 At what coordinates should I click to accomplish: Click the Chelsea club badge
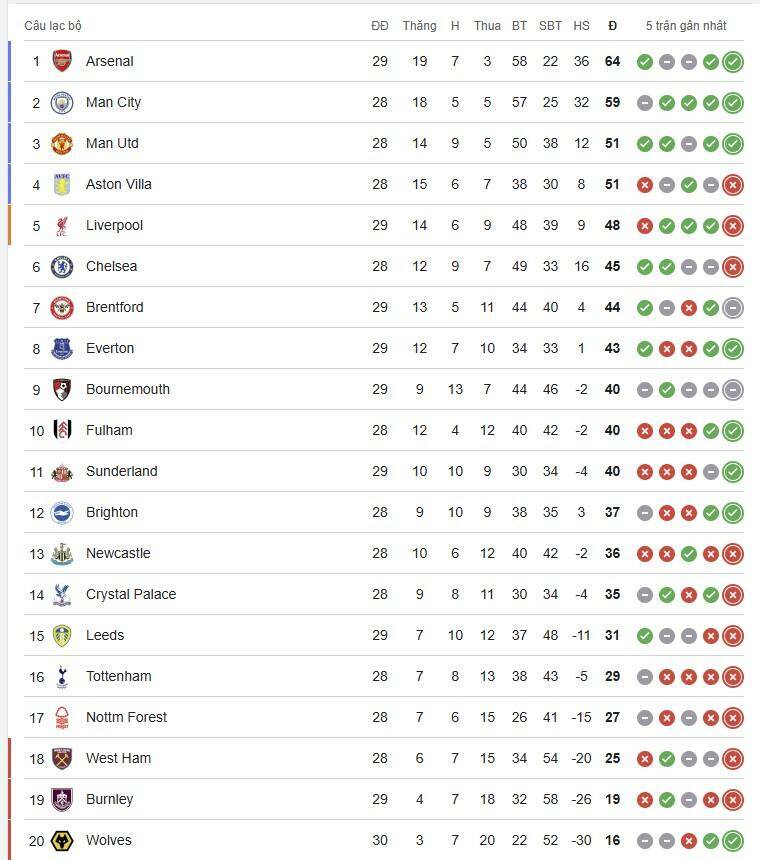62,266
